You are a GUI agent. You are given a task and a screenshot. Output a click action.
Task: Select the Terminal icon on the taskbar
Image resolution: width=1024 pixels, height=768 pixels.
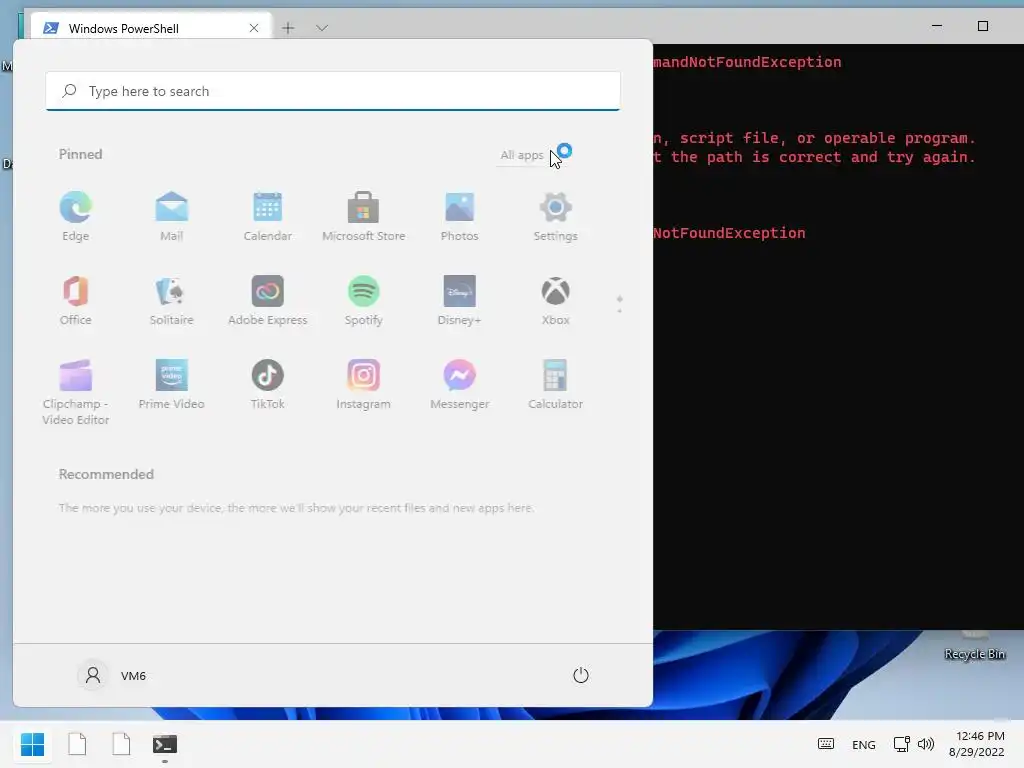[165, 744]
